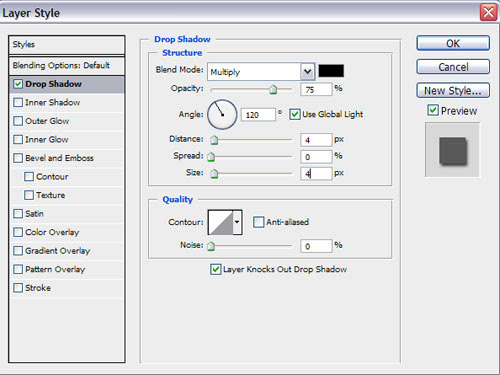Close the Layer Style dialog
Image resolution: width=500 pixels, height=375 pixels.
[x=488, y=13]
